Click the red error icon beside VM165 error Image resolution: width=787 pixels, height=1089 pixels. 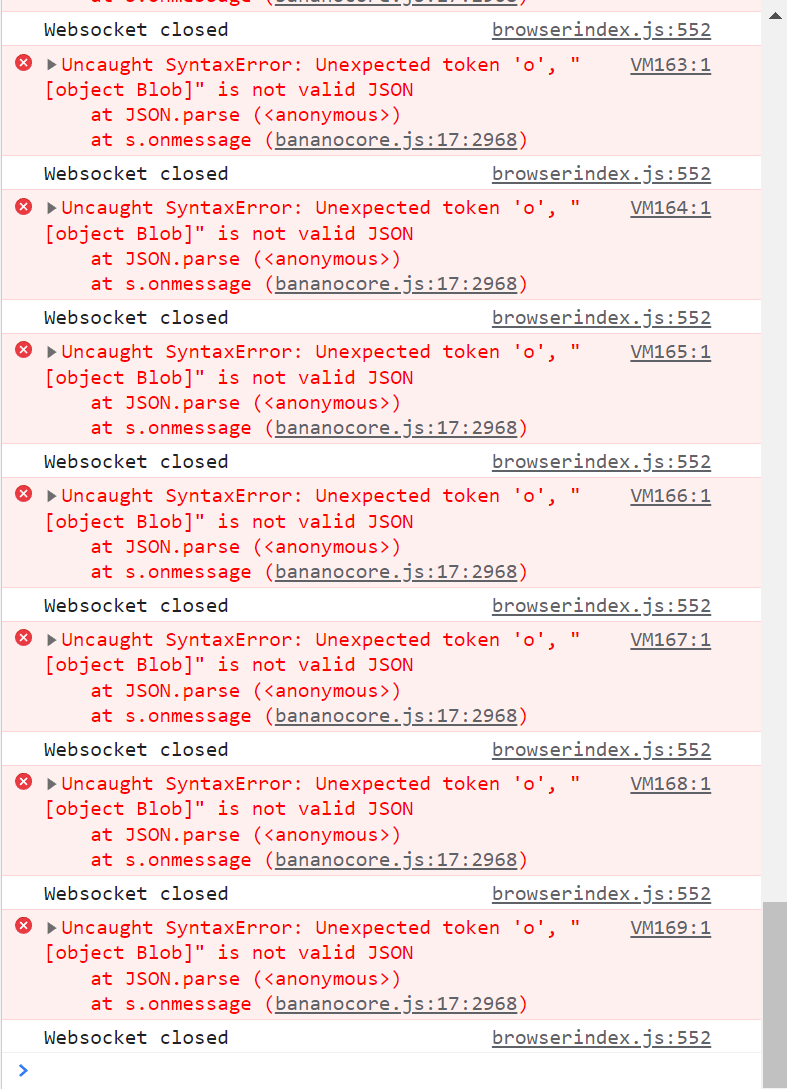tap(24, 350)
